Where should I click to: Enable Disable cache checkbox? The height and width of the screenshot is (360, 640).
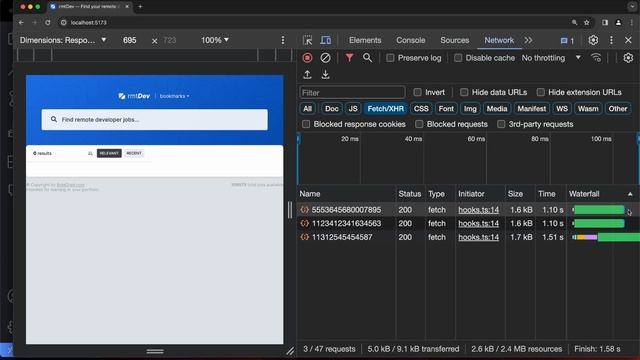tap(458, 58)
